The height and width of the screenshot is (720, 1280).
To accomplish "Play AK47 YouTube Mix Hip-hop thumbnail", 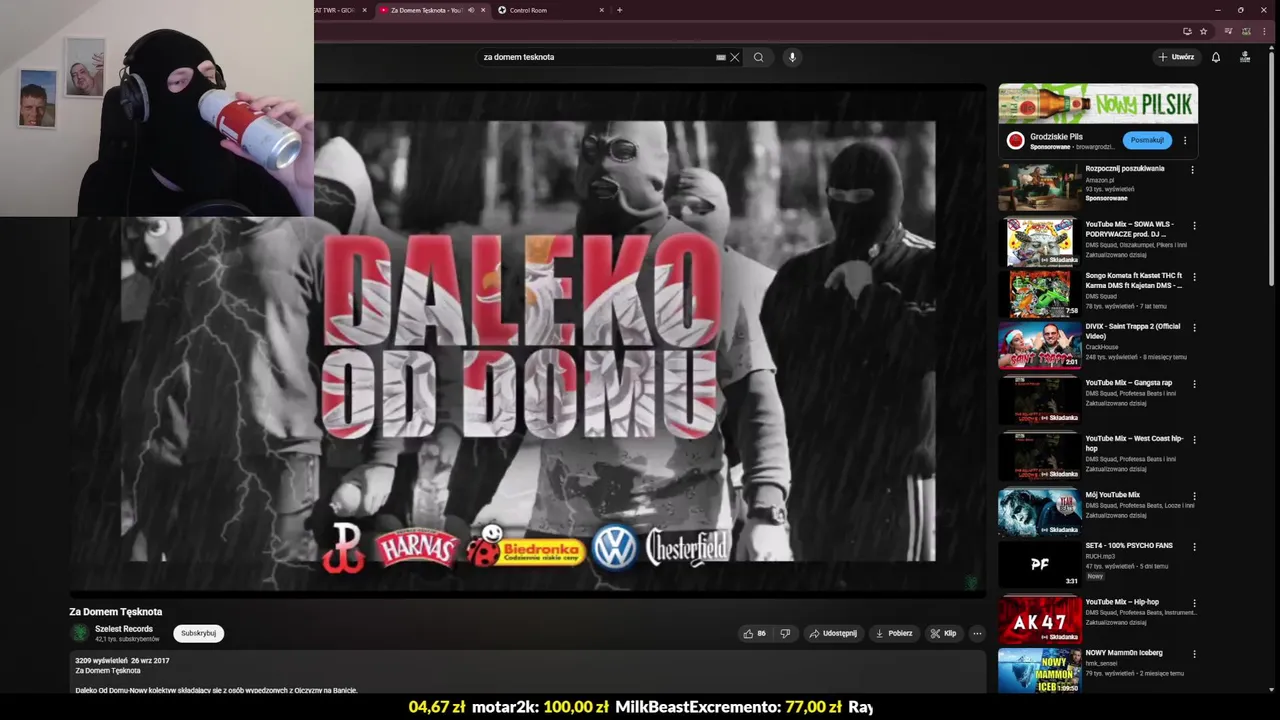I will 1039,620.
